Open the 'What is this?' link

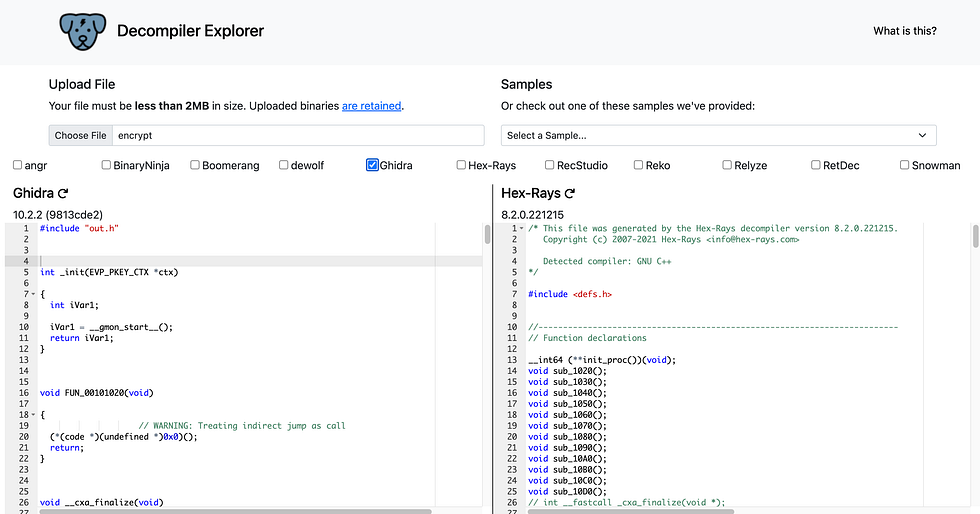pos(904,31)
